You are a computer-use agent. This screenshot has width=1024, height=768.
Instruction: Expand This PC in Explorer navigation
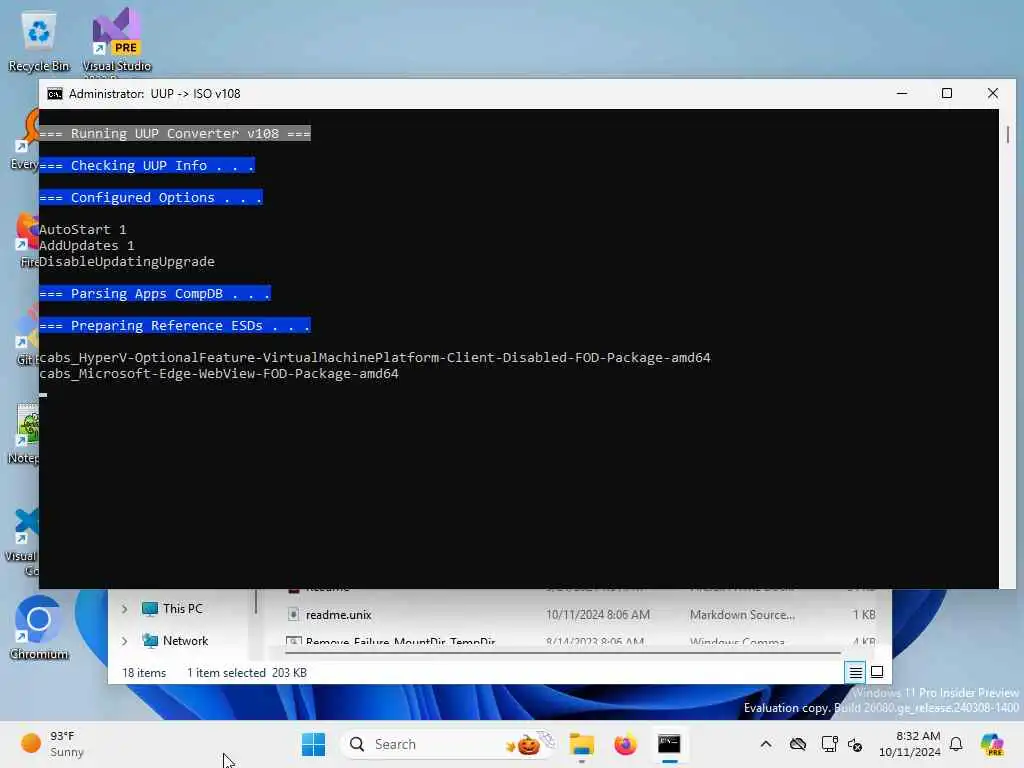point(125,609)
